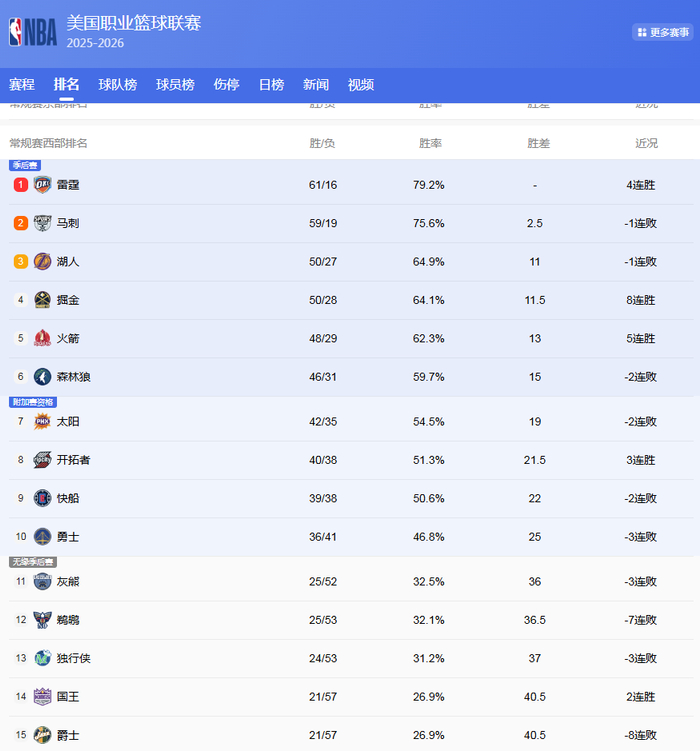The image size is (700, 751).
Task: Open the 开拓者 team name
Action: click(74, 460)
